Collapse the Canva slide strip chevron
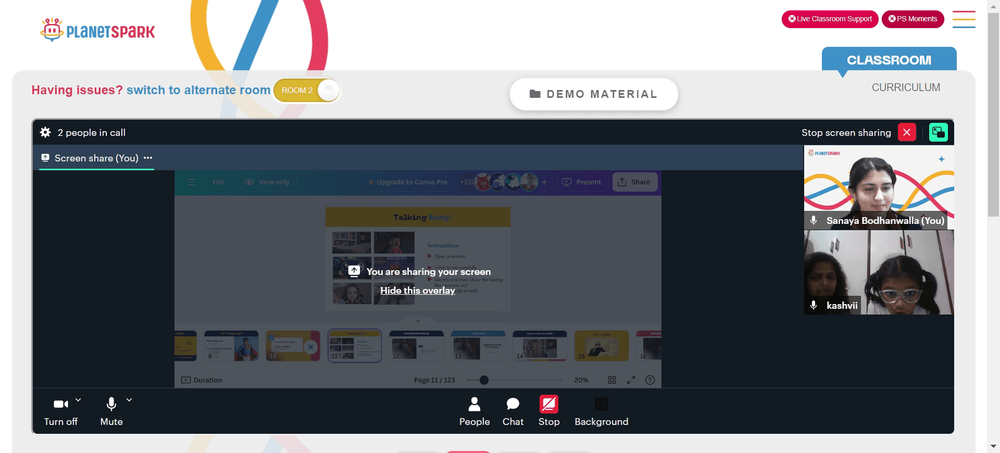Viewport: 1000px width, 453px height. click(x=418, y=321)
